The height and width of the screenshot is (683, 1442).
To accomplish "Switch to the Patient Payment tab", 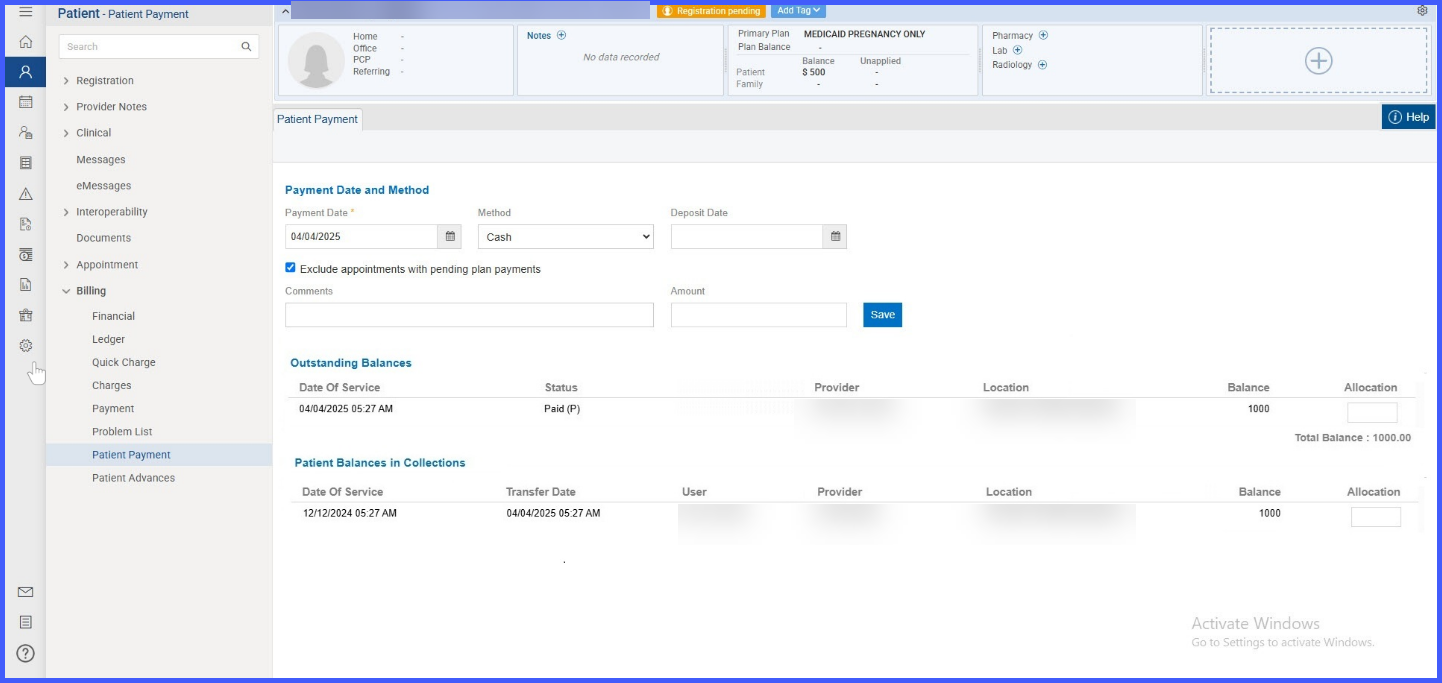I will point(317,119).
